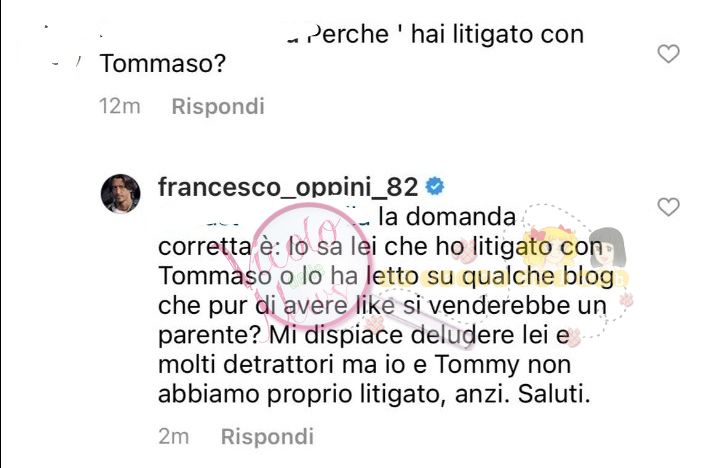
Task: Open the francesco_oppini_82 username link
Action: (x=288, y=187)
